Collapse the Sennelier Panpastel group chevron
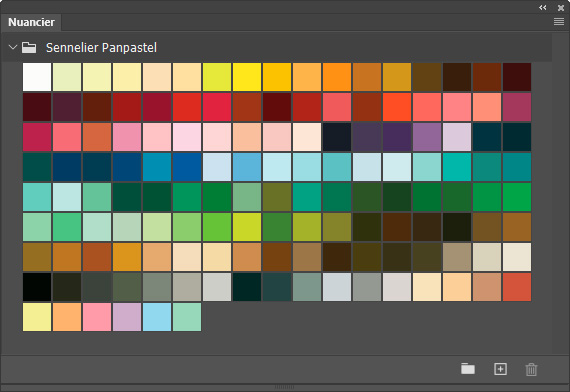The image size is (570, 392). click(x=13, y=47)
